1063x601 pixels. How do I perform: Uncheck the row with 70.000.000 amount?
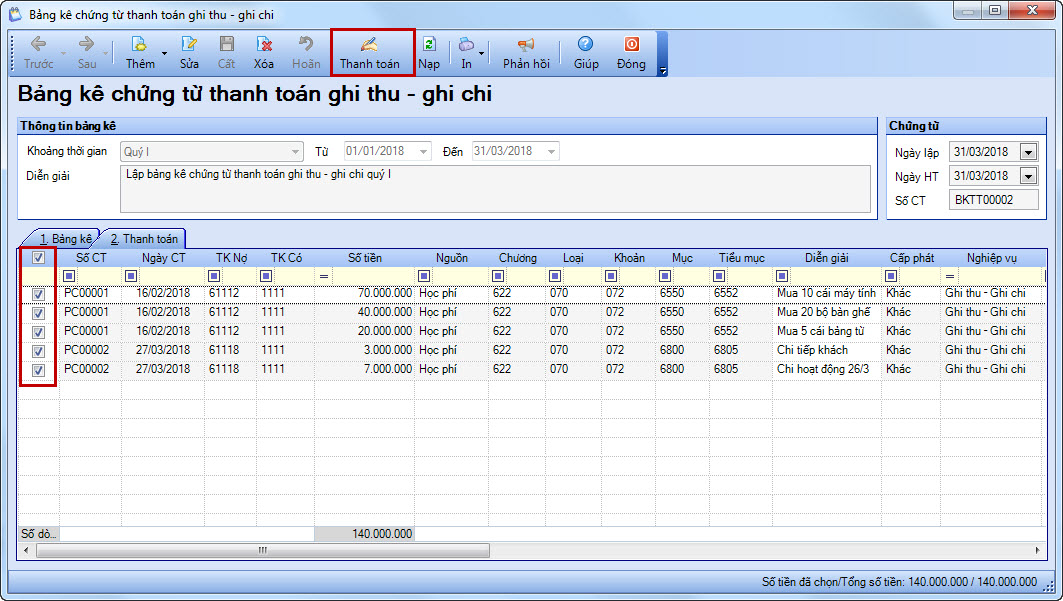pos(39,294)
